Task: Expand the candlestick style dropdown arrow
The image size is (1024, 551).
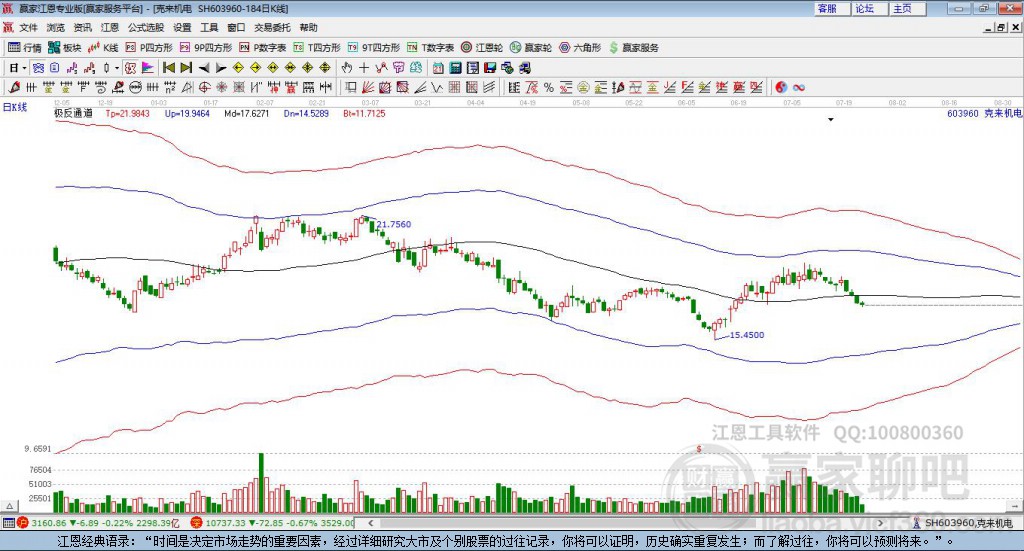Action: coord(117,68)
